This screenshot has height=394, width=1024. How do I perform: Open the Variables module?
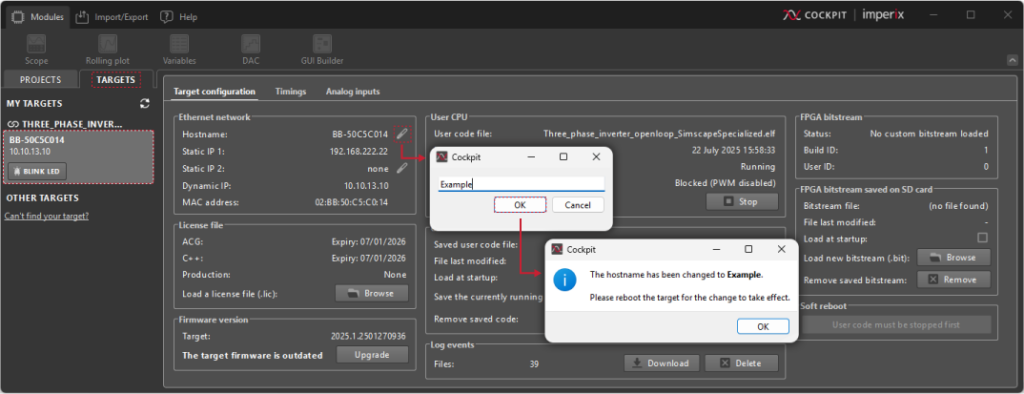point(180,50)
